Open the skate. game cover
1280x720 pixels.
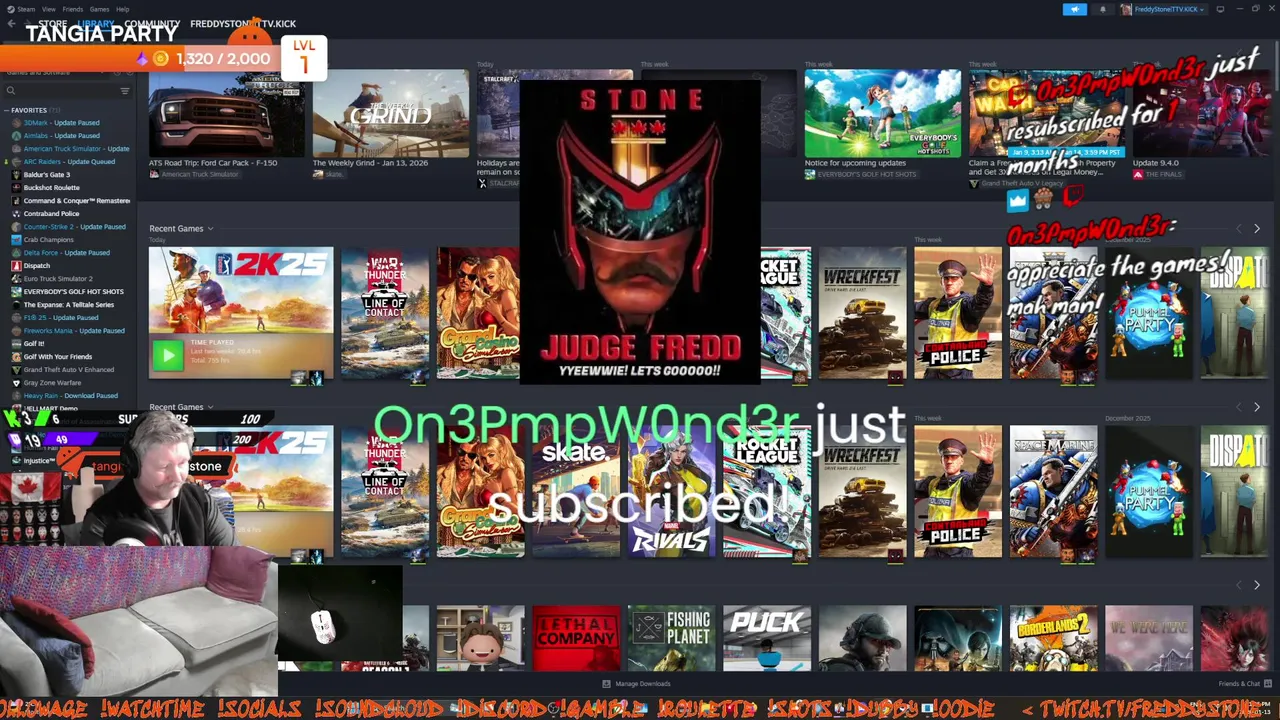pyautogui.click(x=576, y=492)
